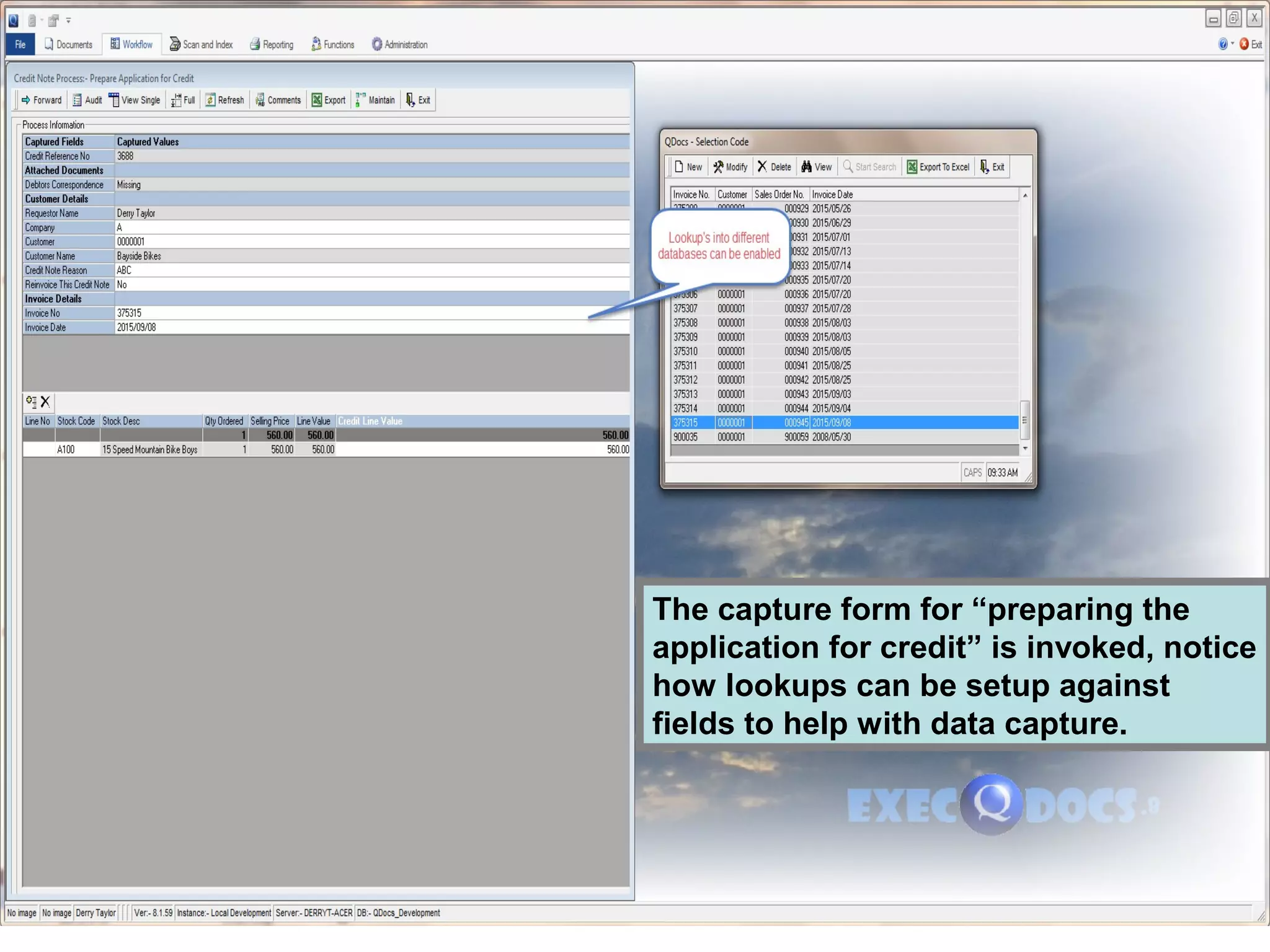Screen dimensions: 1270x952
Task: Click the red Exit icon top right
Action: (1244, 44)
